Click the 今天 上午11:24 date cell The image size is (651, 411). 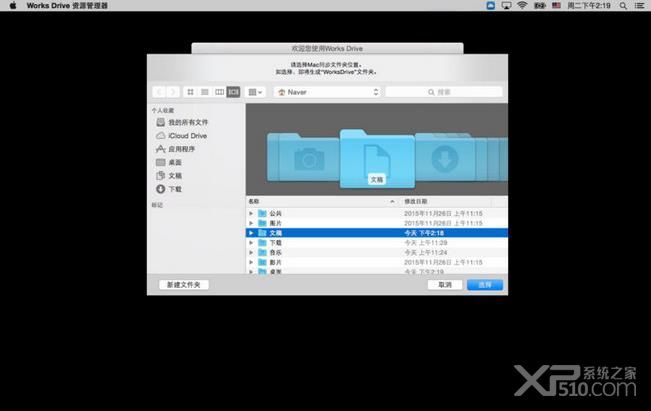click(426, 252)
